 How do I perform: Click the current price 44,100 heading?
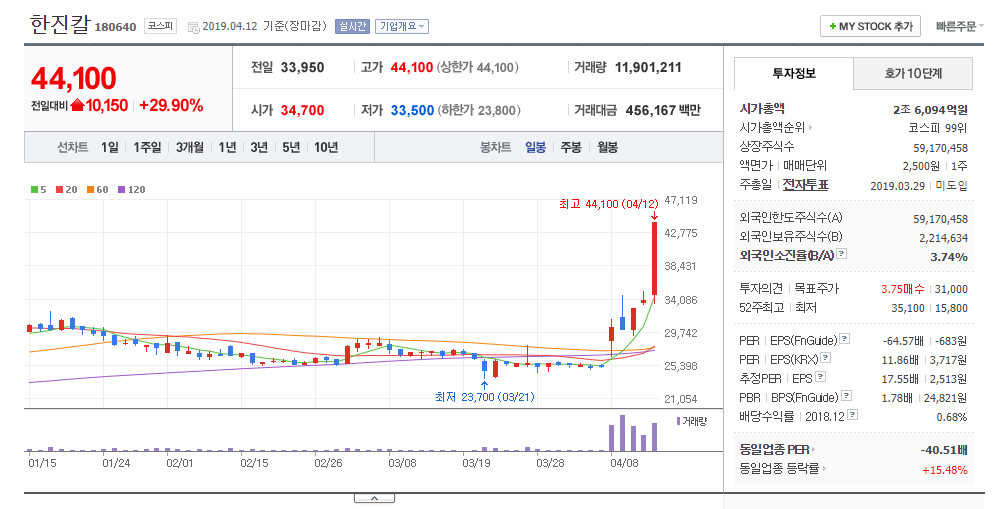coord(73,79)
